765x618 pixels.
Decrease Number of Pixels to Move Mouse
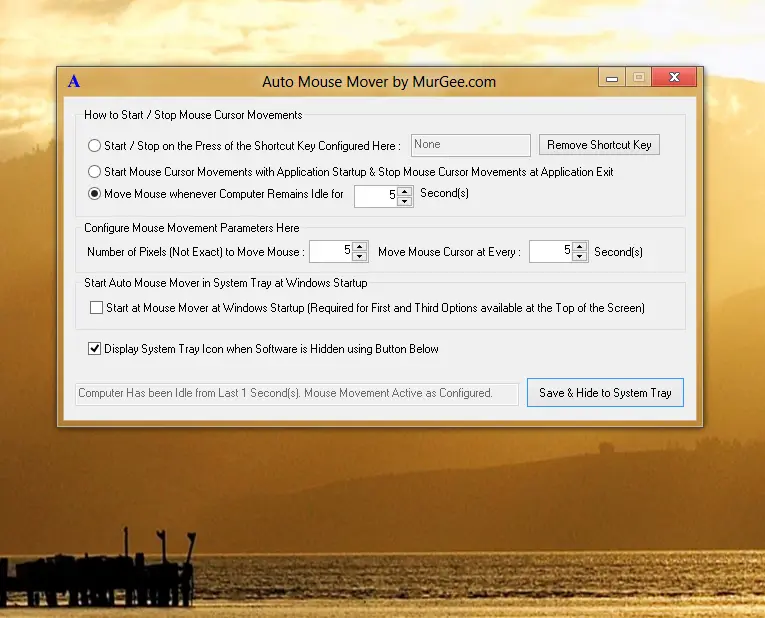click(360, 256)
